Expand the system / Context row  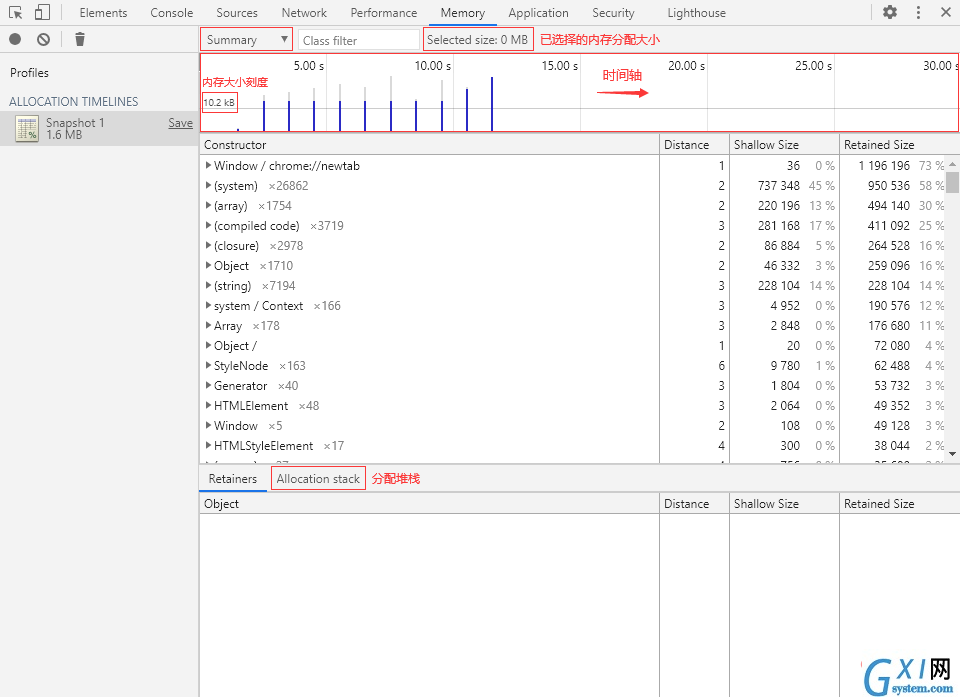208,306
